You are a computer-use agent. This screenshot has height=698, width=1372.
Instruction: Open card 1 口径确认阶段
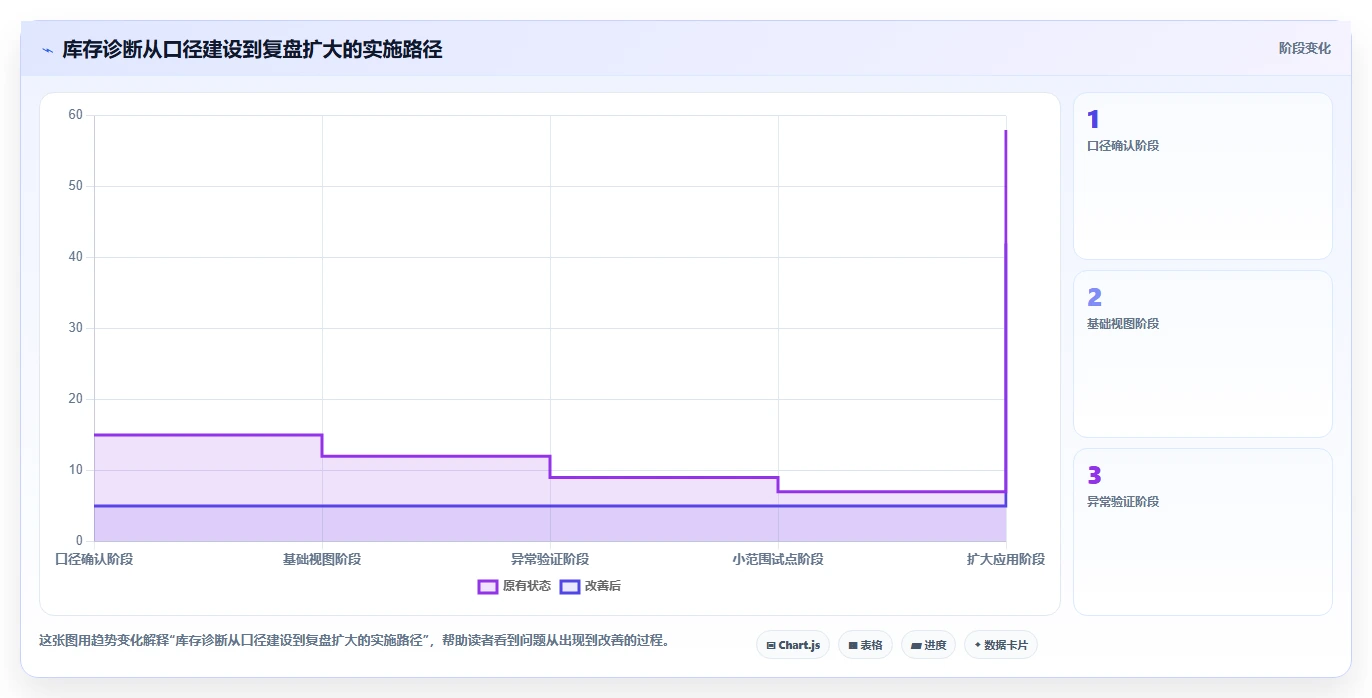(x=1203, y=176)
